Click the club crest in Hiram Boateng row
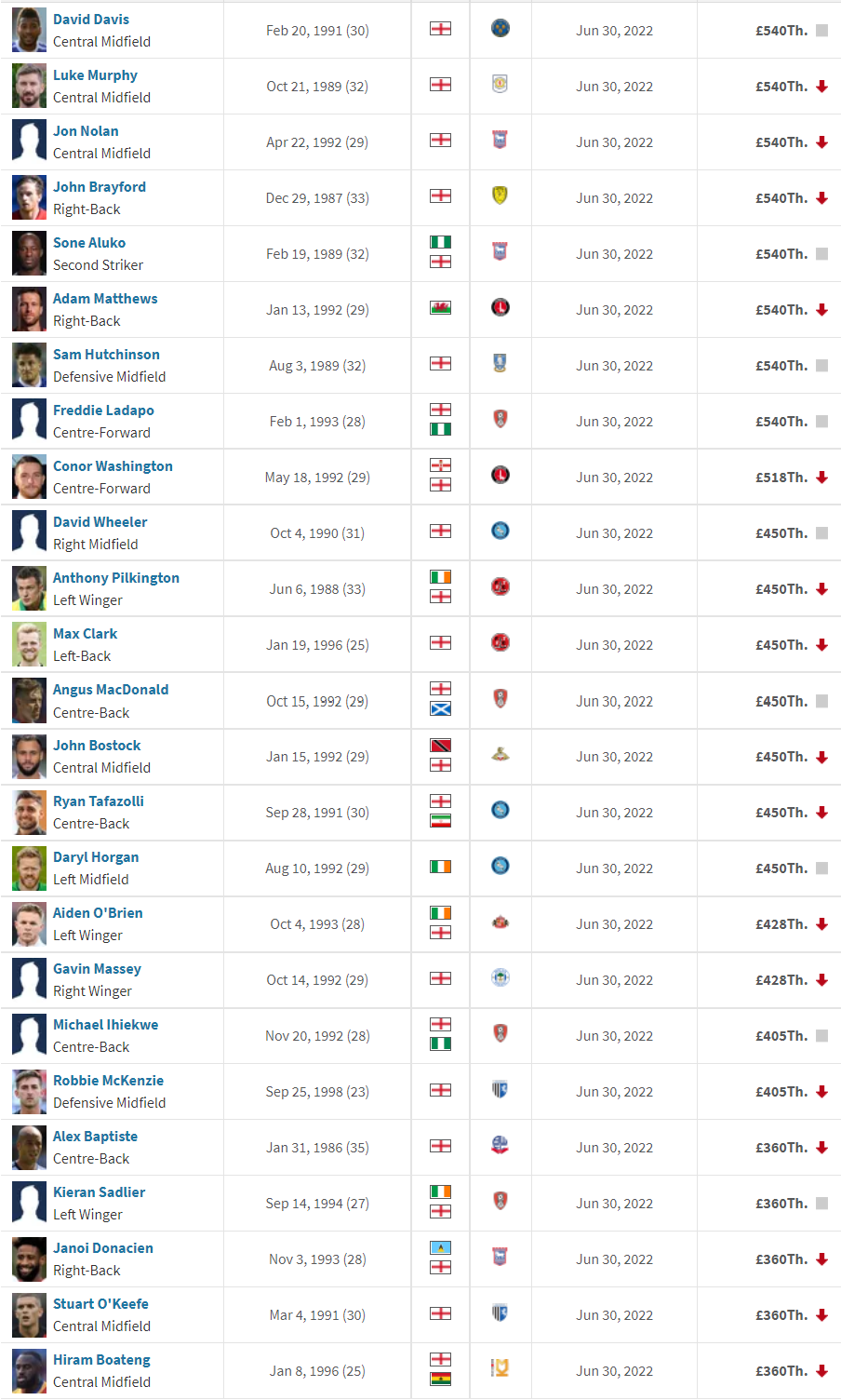The height and width of the screenshot is (1400, 841). (500, 1369)
